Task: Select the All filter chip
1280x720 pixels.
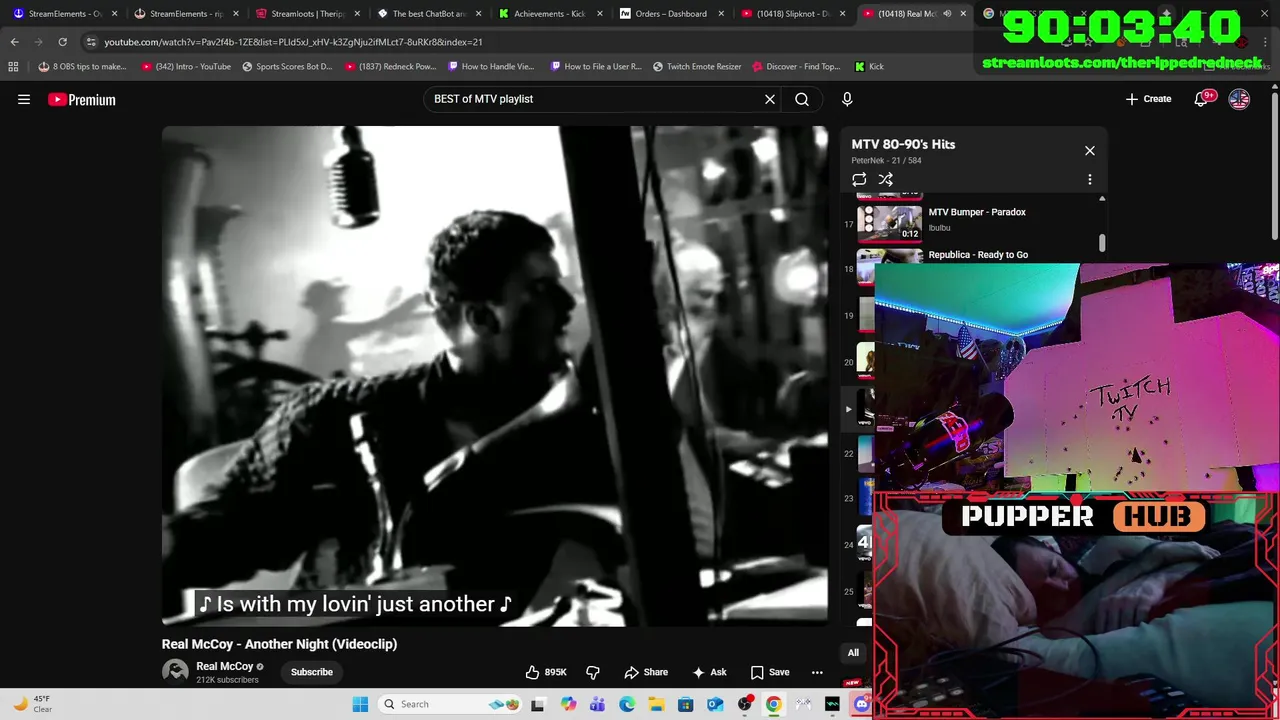Action: [853, 653]
